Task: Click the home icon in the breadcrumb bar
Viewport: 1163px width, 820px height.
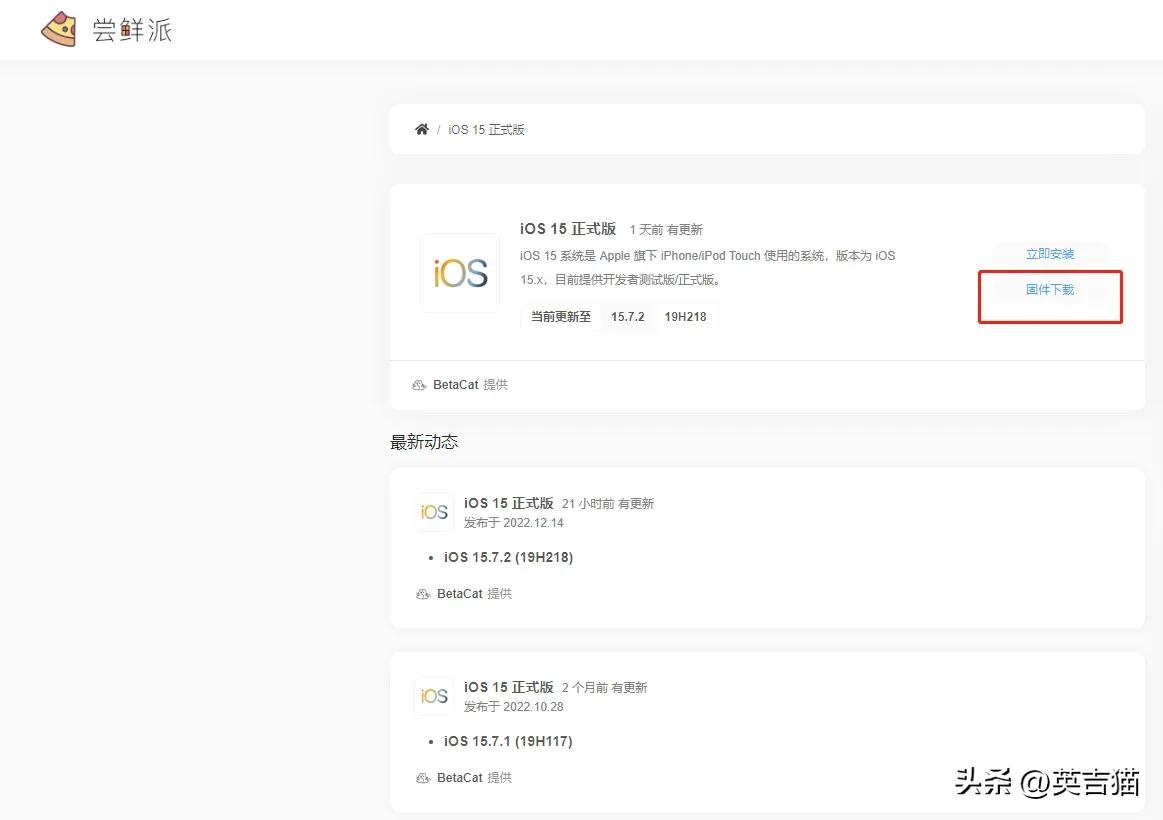Action: pos(421,128)
